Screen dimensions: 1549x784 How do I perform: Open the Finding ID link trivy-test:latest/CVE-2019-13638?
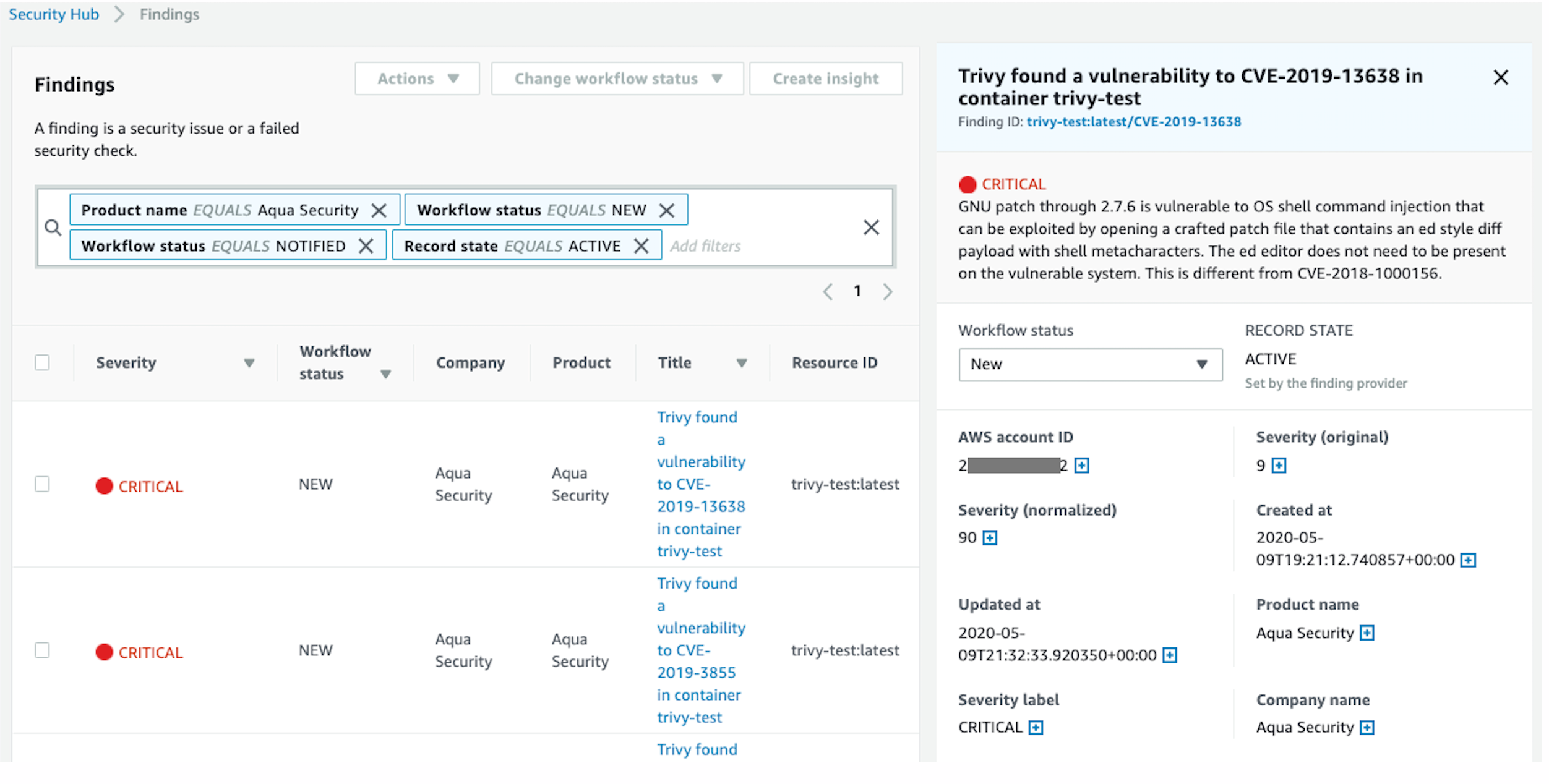1133,121
